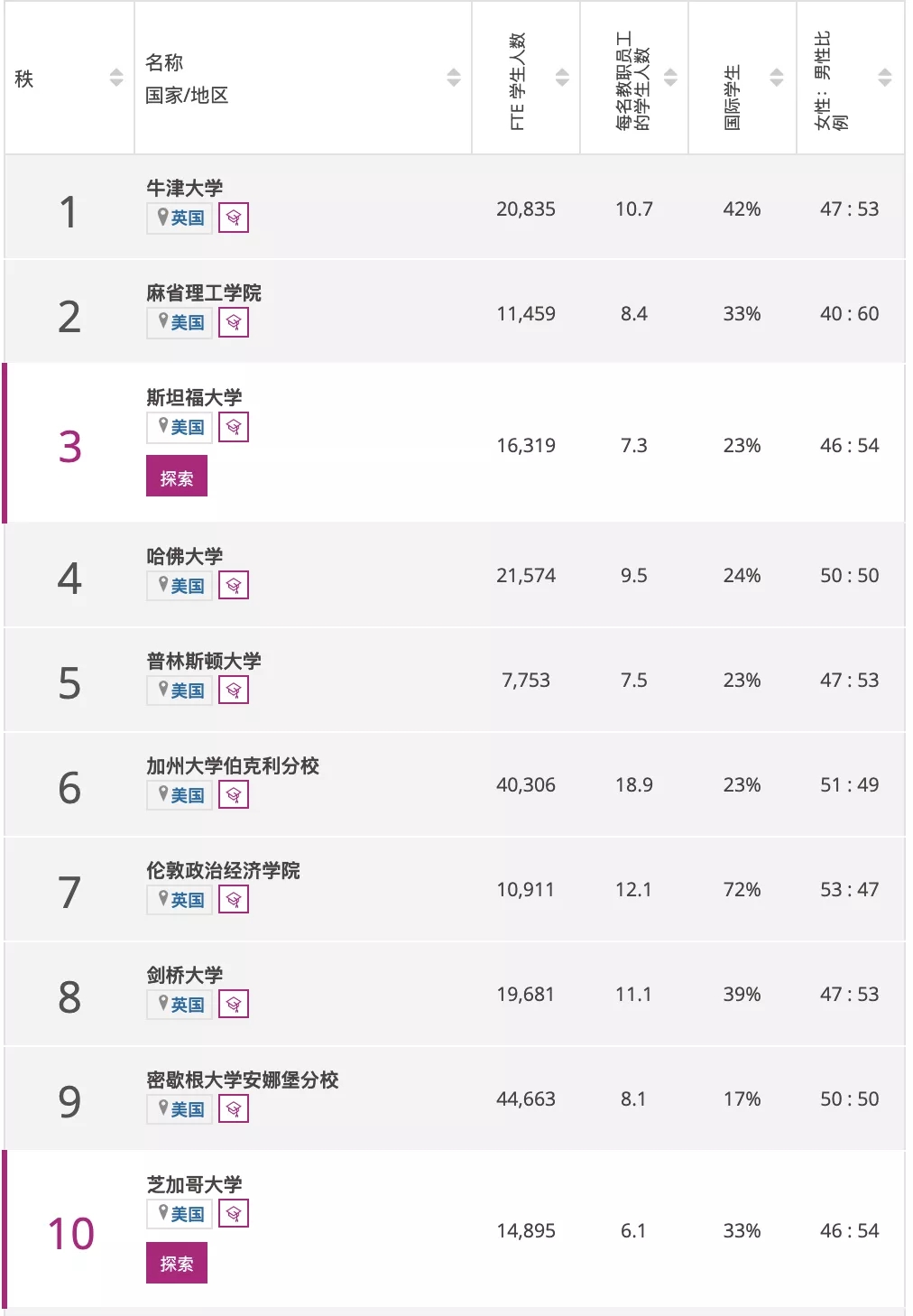Click graduation cap icon next to 牛津大学
Screen dimensions: 913x1316
[234, 218]
